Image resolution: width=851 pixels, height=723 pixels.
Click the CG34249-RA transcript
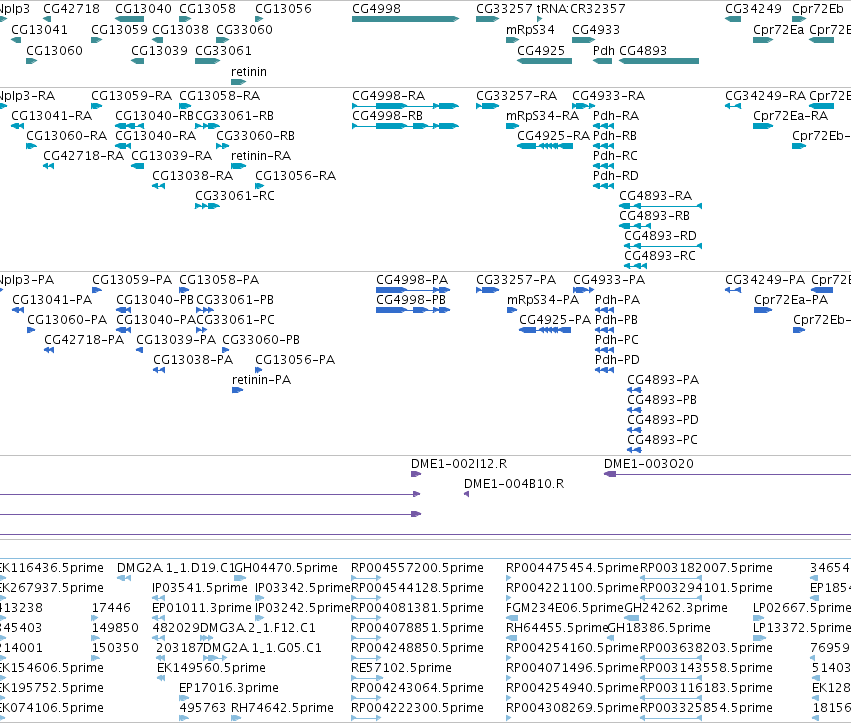point(733,106)
